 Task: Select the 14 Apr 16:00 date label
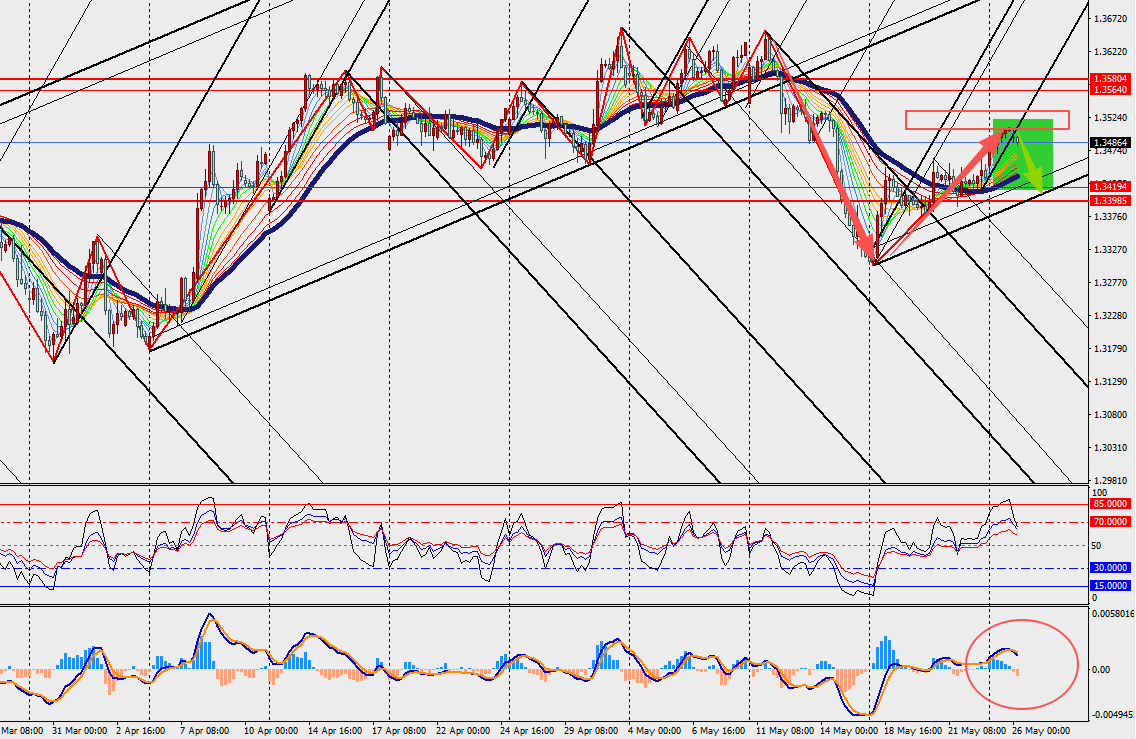pos(335,731)
